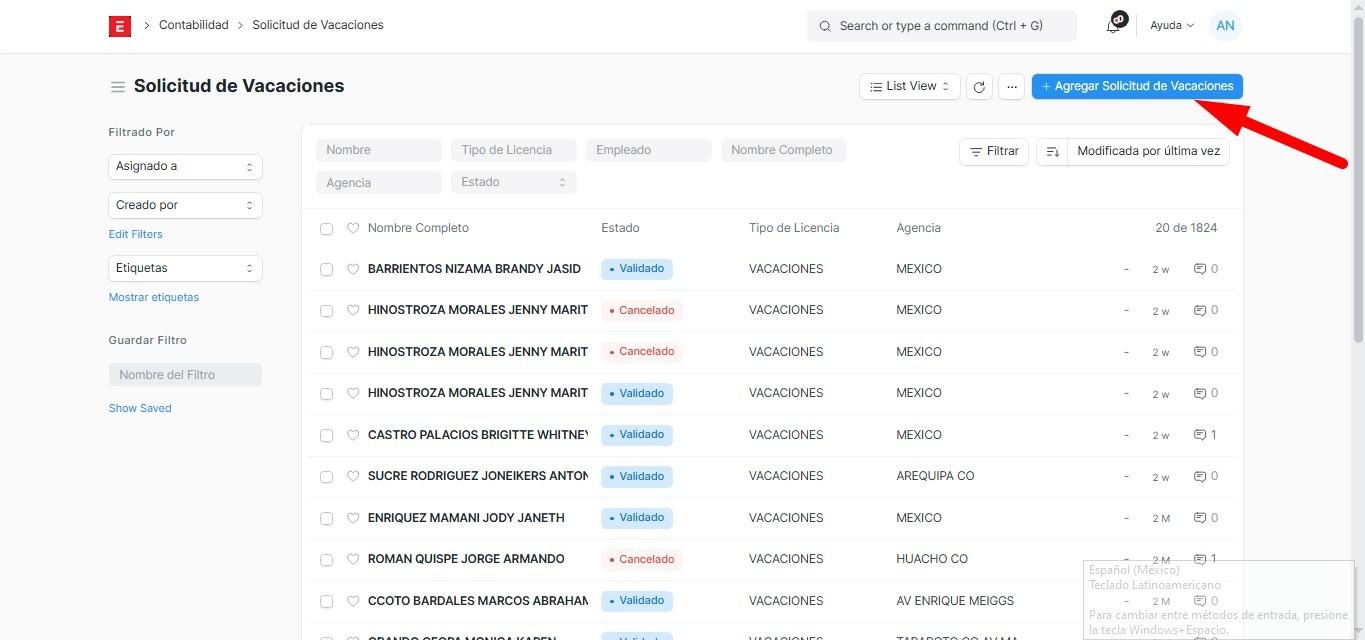Expand the List View switcher
Viewport: 1365px width, 640px height.
(909, 87)
